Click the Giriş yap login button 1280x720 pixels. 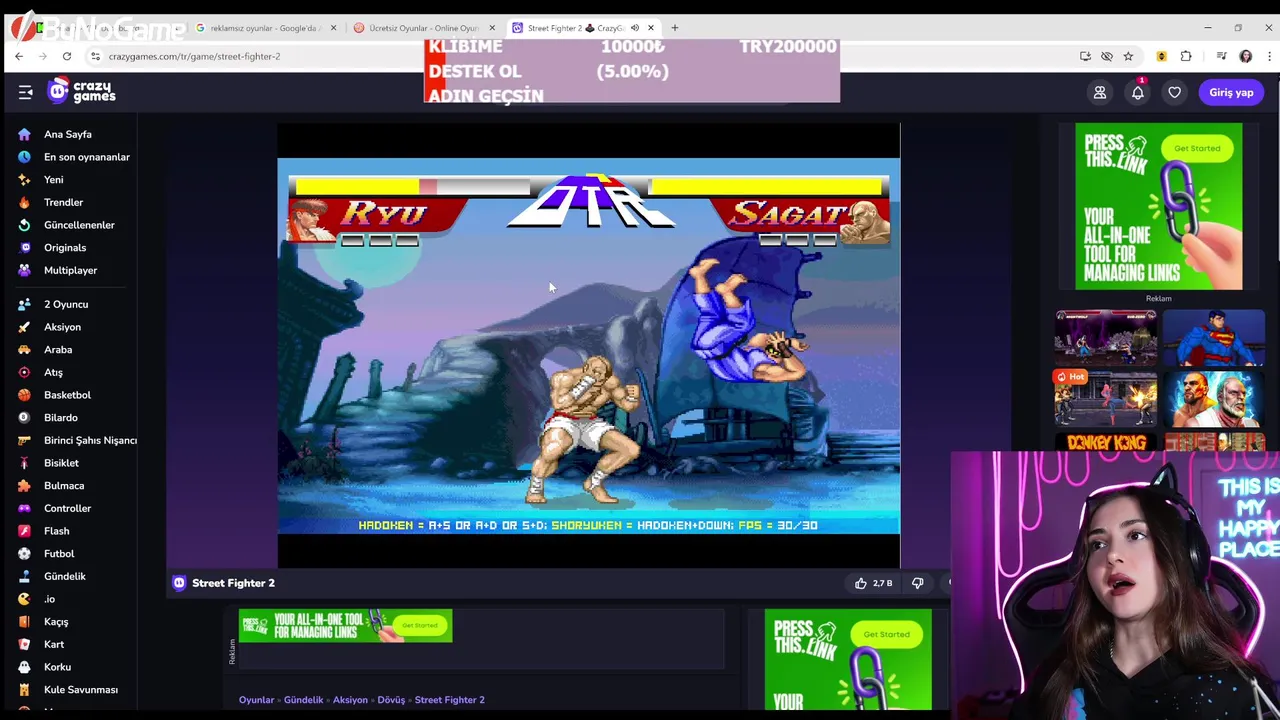coord(1231,93)
